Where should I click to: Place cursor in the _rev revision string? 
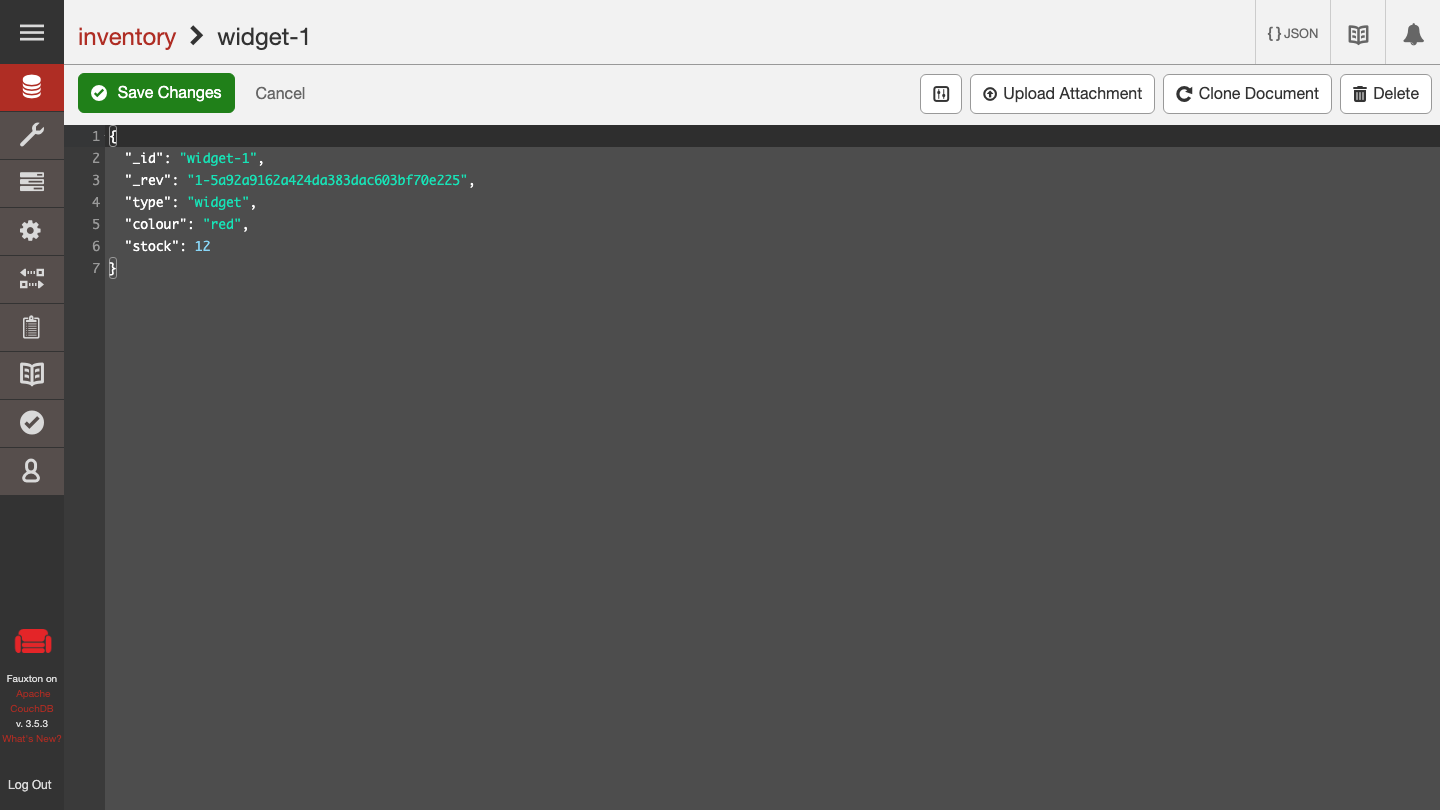tap(327, 180)
